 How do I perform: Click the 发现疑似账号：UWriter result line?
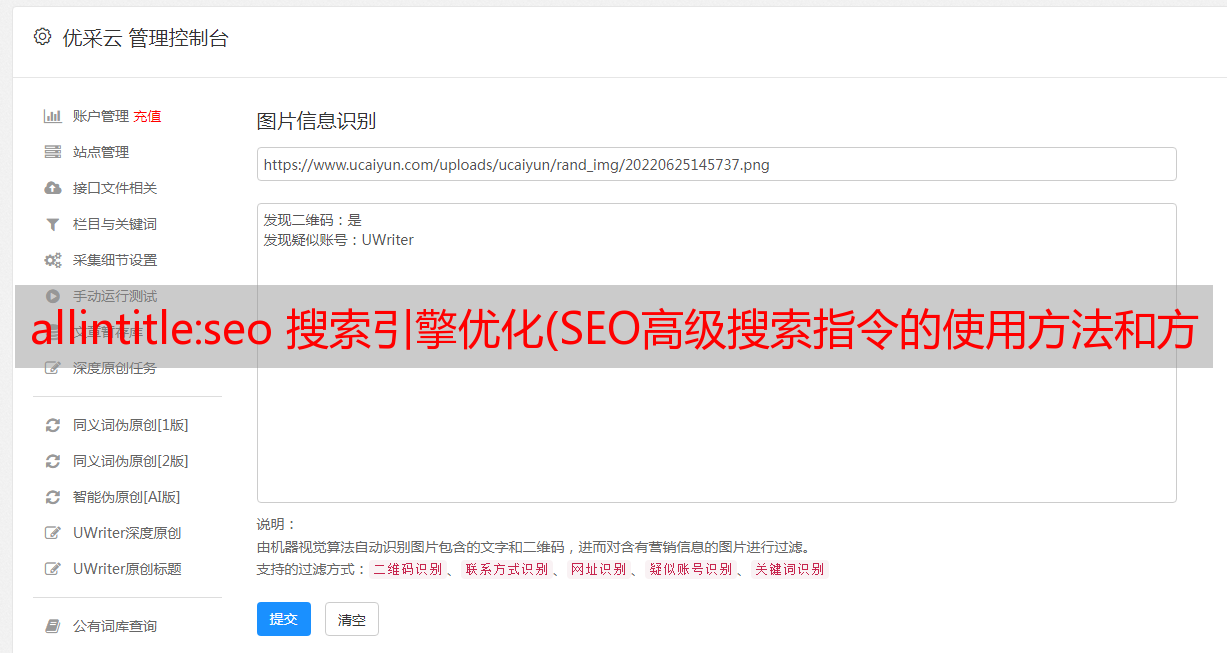point(338,240)
